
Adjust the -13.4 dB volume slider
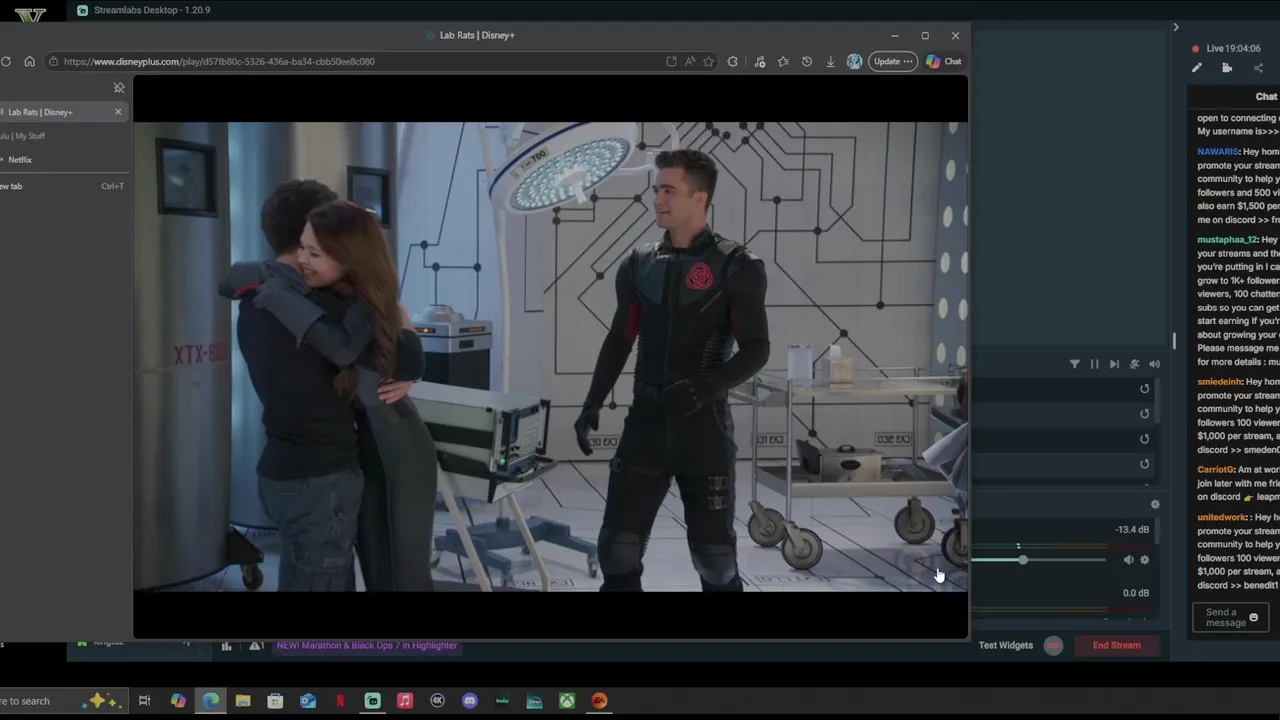[1023, 560]
